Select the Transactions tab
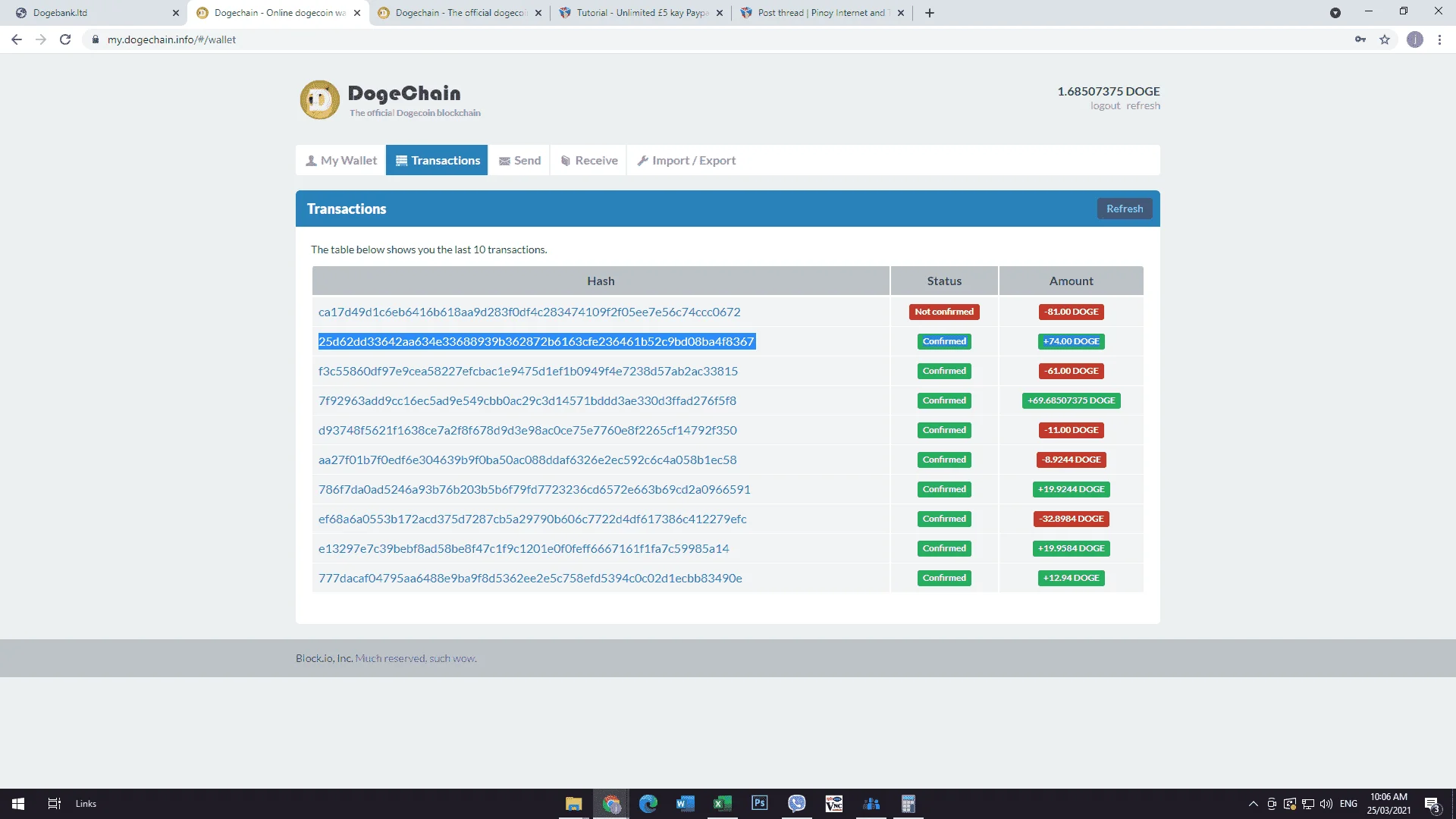This screenshot has height=819, width=1456. click(437, 160)
